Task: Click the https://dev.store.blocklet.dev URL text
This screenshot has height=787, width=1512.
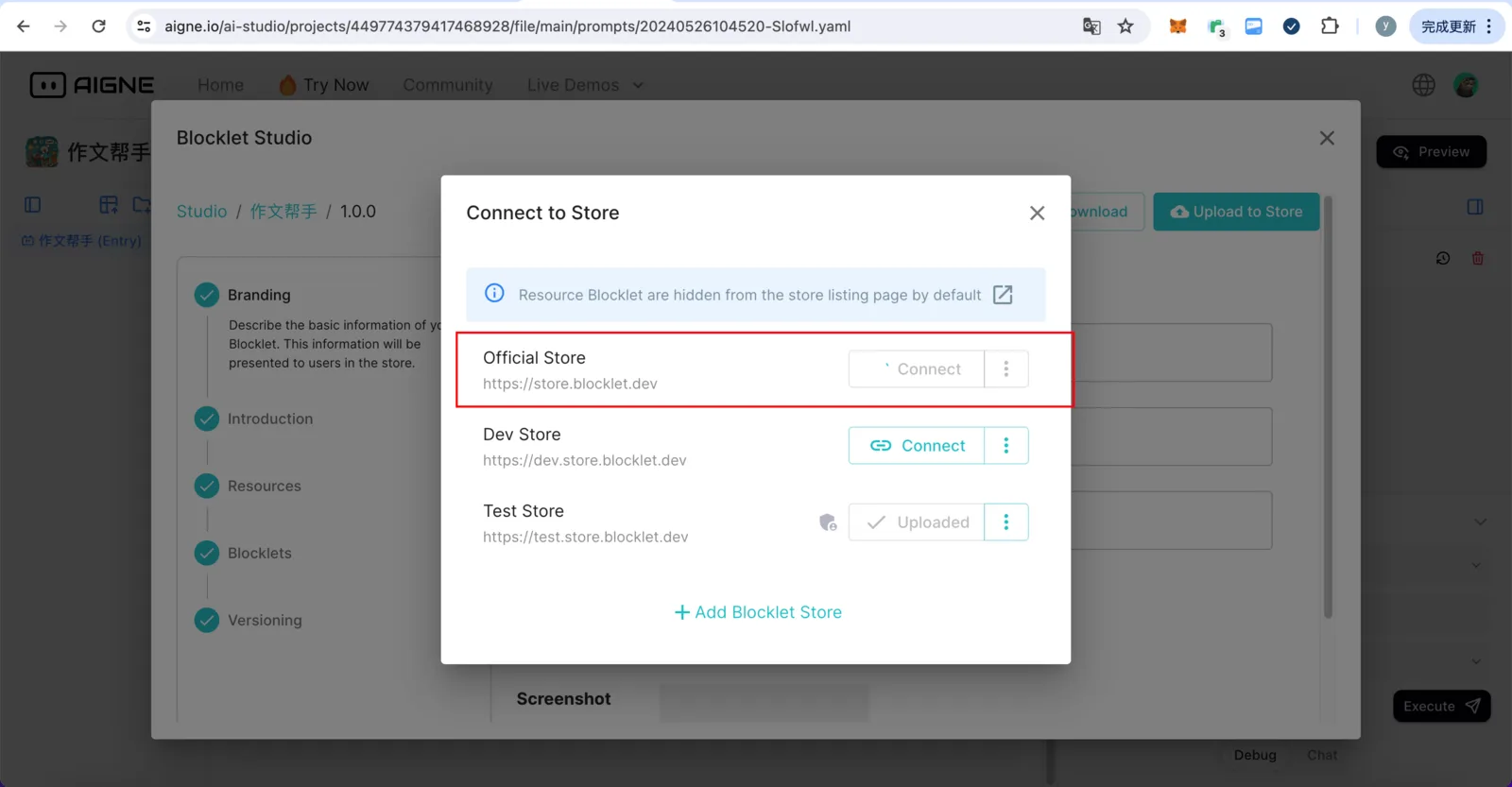Action: point(585,460)
